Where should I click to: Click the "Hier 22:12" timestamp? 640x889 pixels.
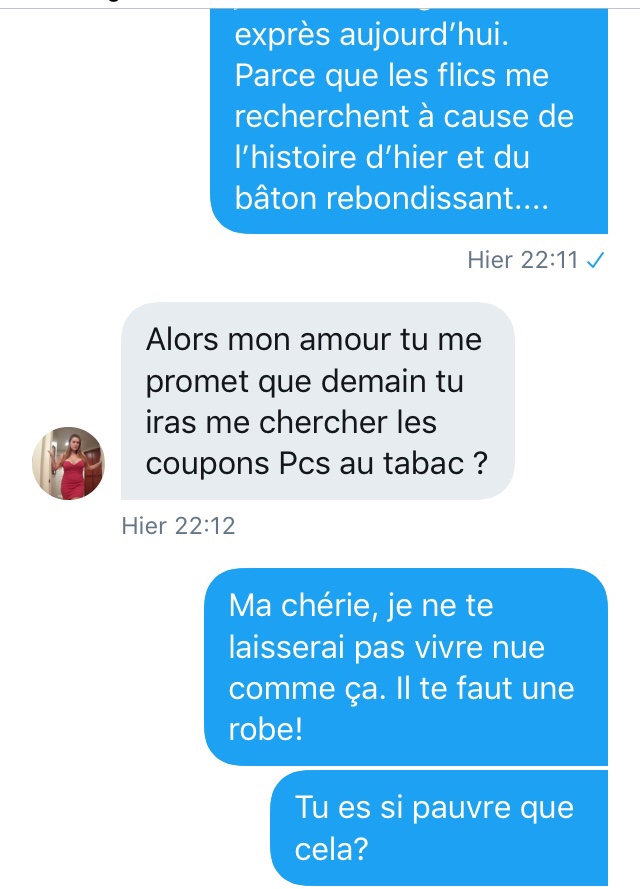[x=178, y=526]
